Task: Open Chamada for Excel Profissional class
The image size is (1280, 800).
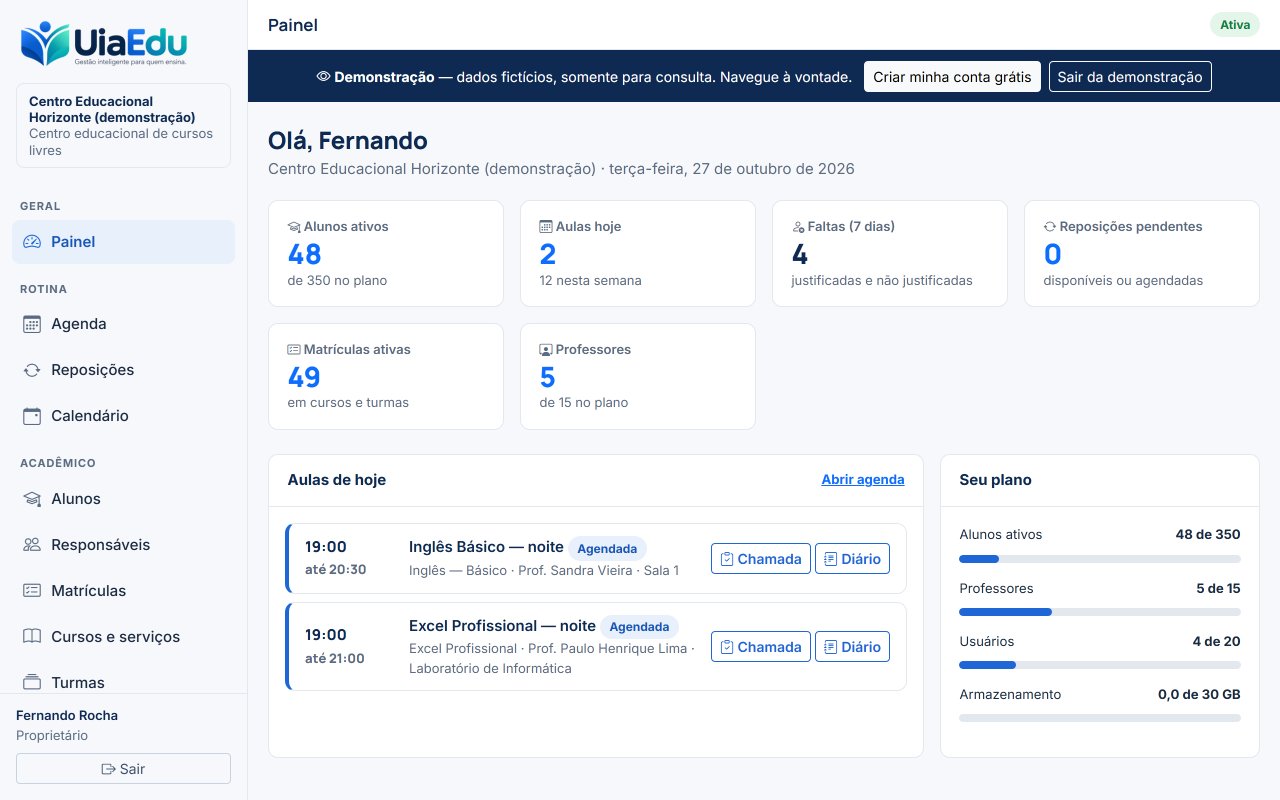Action: pyautogui.click(x=760, y=647)
